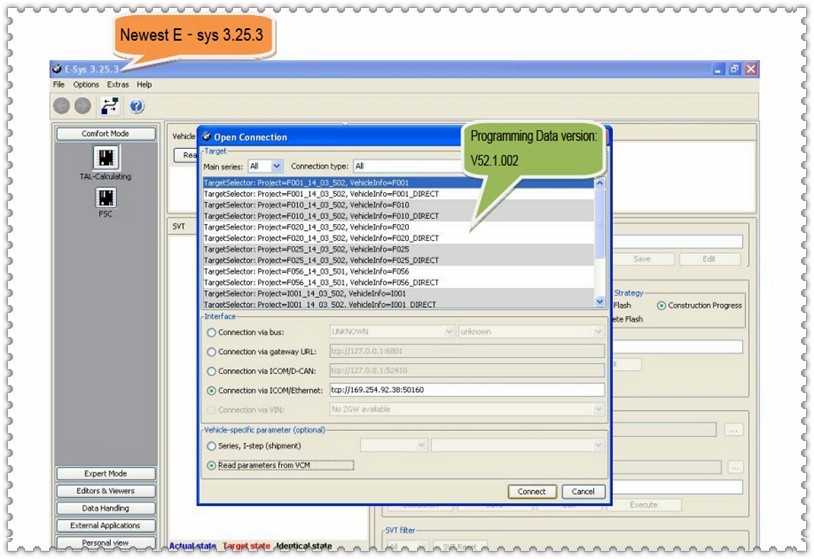Click the Open Connection dialog title icon
The width and height of the screenshot is (814, 559).
[x=206, y=137]
